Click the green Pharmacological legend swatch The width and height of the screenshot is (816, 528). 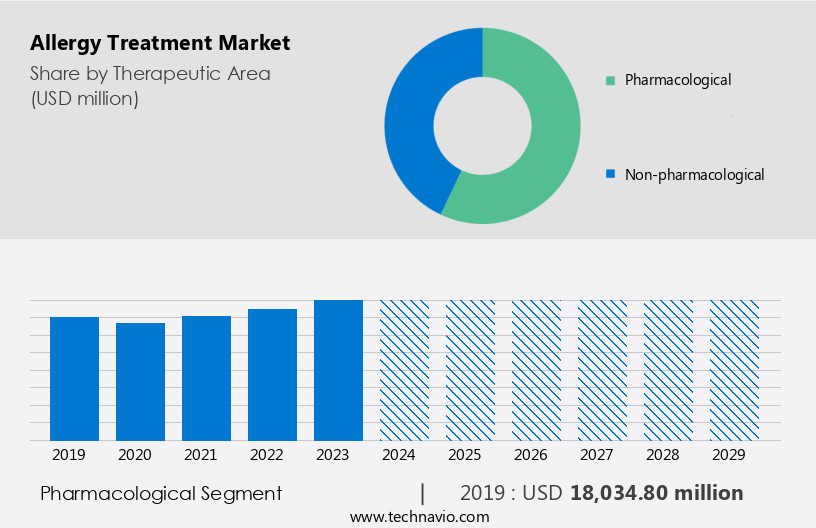[610, 80]
